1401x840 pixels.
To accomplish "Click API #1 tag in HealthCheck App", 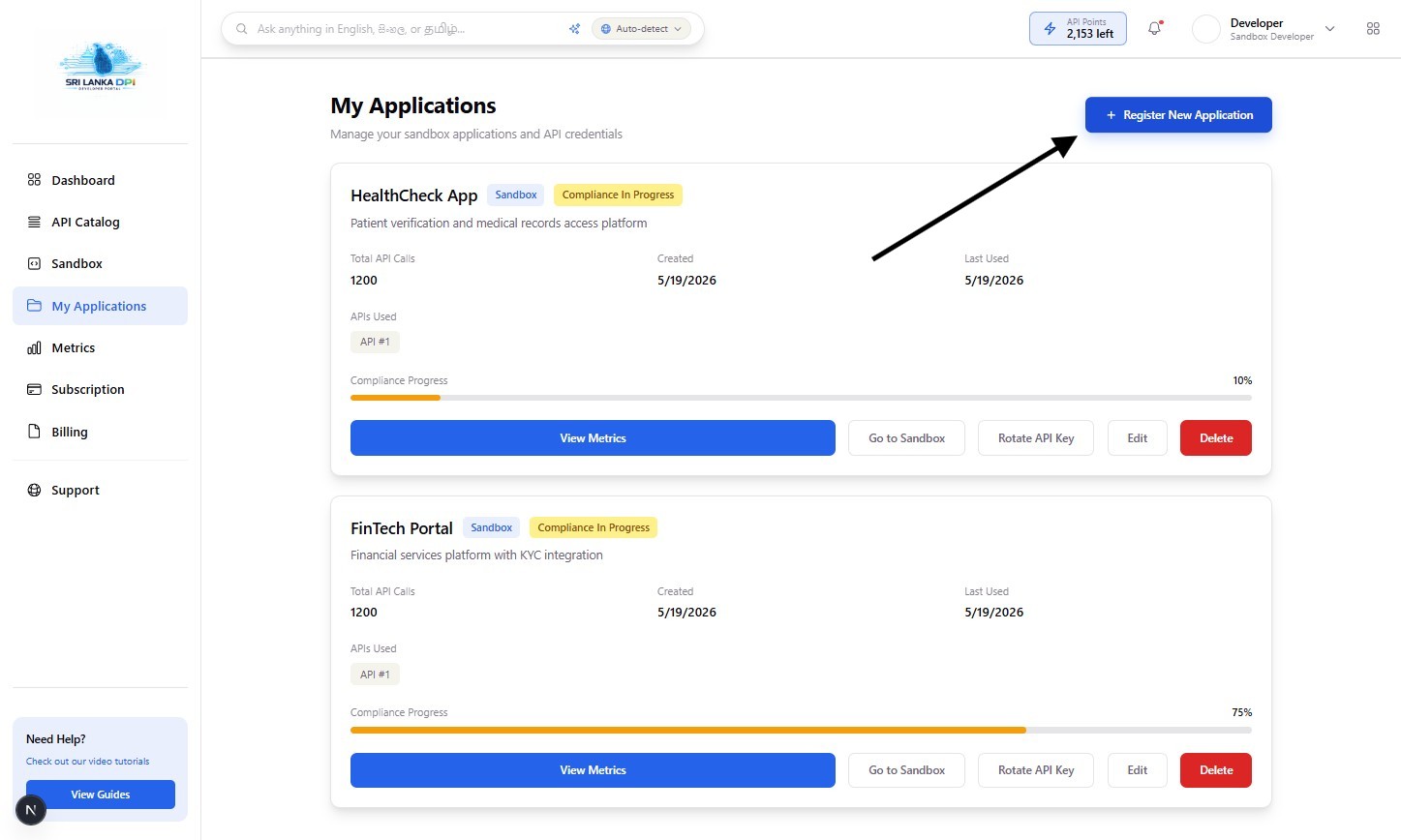I will coord(375,342).
